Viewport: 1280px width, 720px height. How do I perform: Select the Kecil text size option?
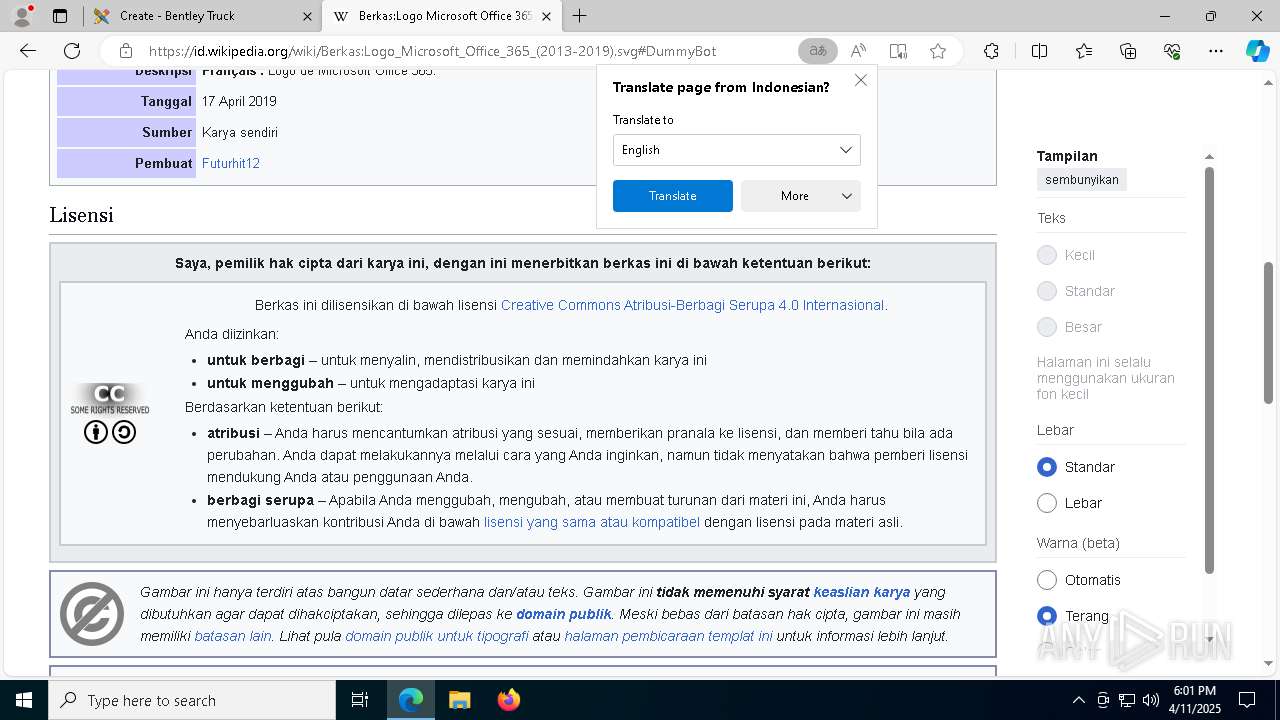click(x=1047, y=255)
